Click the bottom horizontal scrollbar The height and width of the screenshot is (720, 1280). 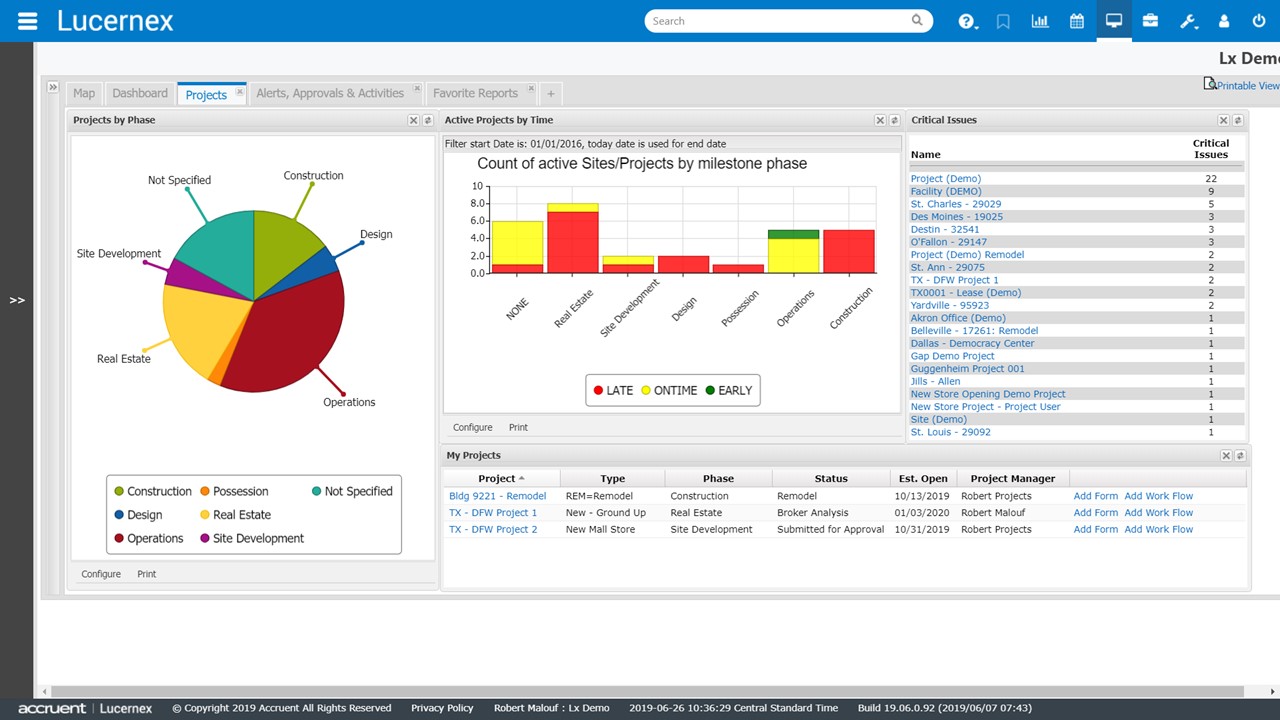click(645, 691)
